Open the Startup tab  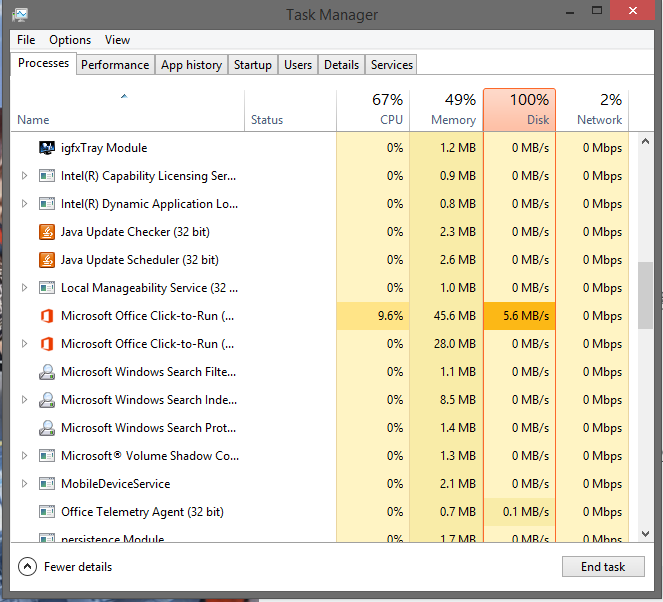tap(252, 65)
